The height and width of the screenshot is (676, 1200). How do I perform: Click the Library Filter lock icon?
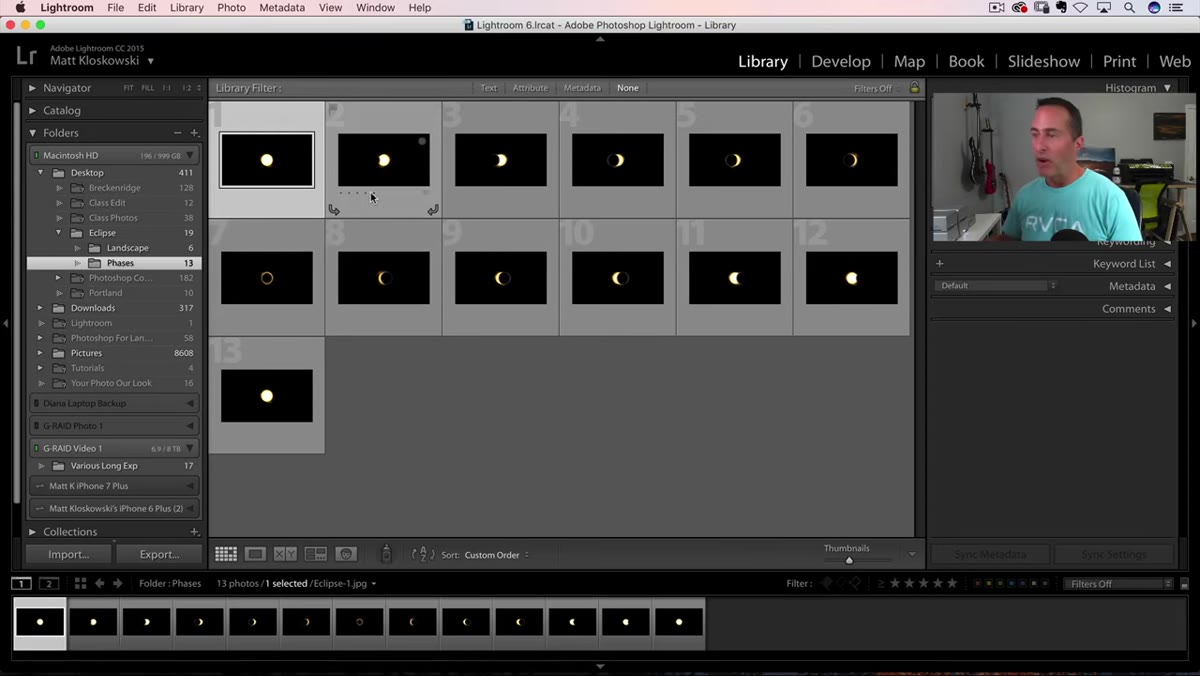coord(914,88)
